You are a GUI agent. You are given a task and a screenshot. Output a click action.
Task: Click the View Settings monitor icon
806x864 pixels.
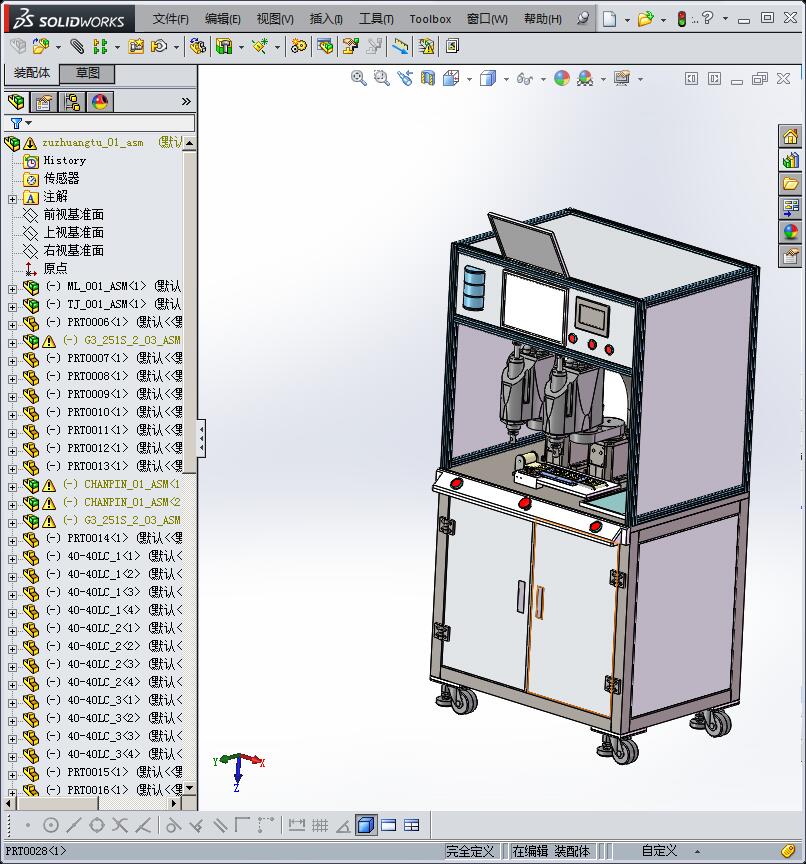pyautogui.click(x=622, y=78)
